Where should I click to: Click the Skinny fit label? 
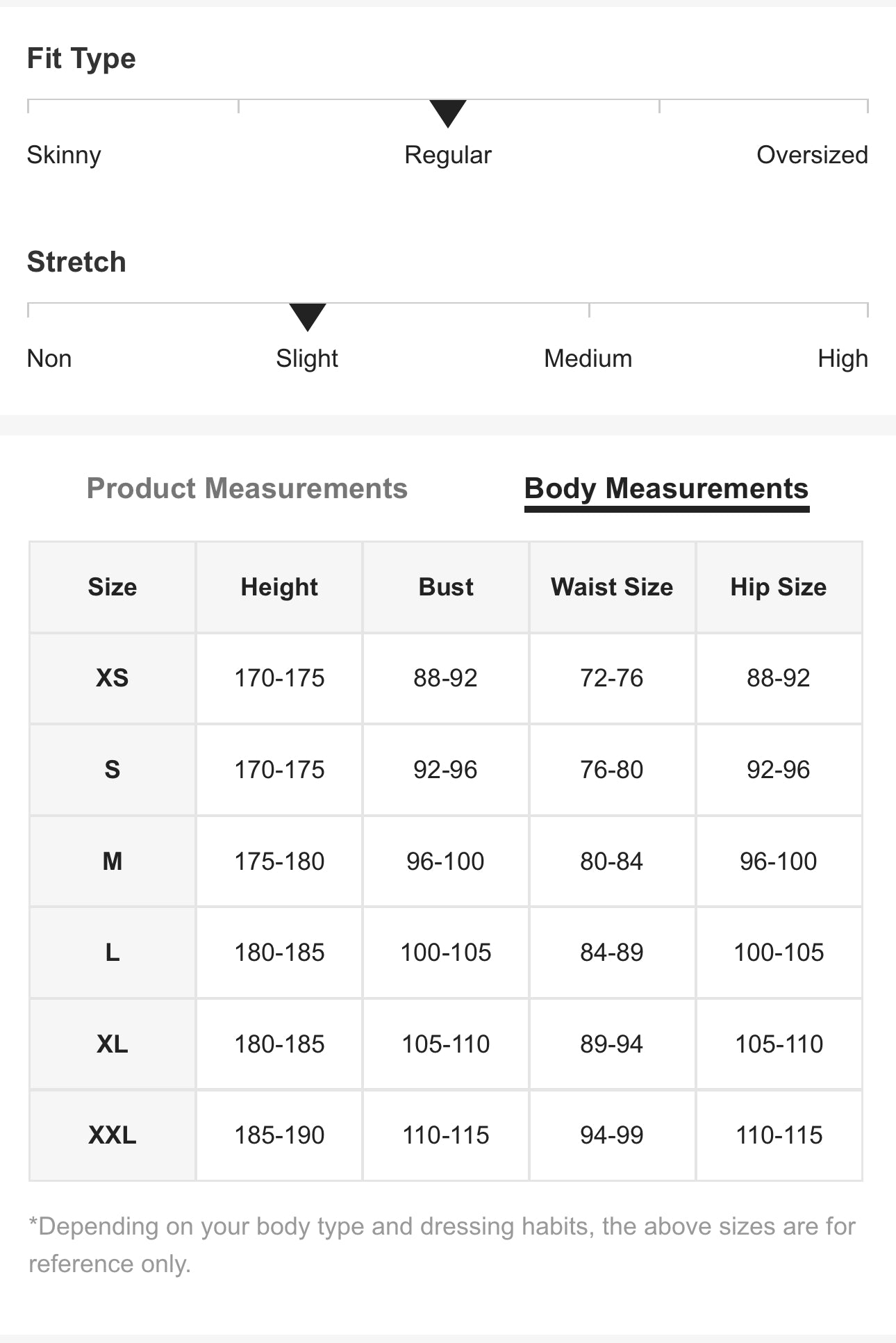(64, 155)
